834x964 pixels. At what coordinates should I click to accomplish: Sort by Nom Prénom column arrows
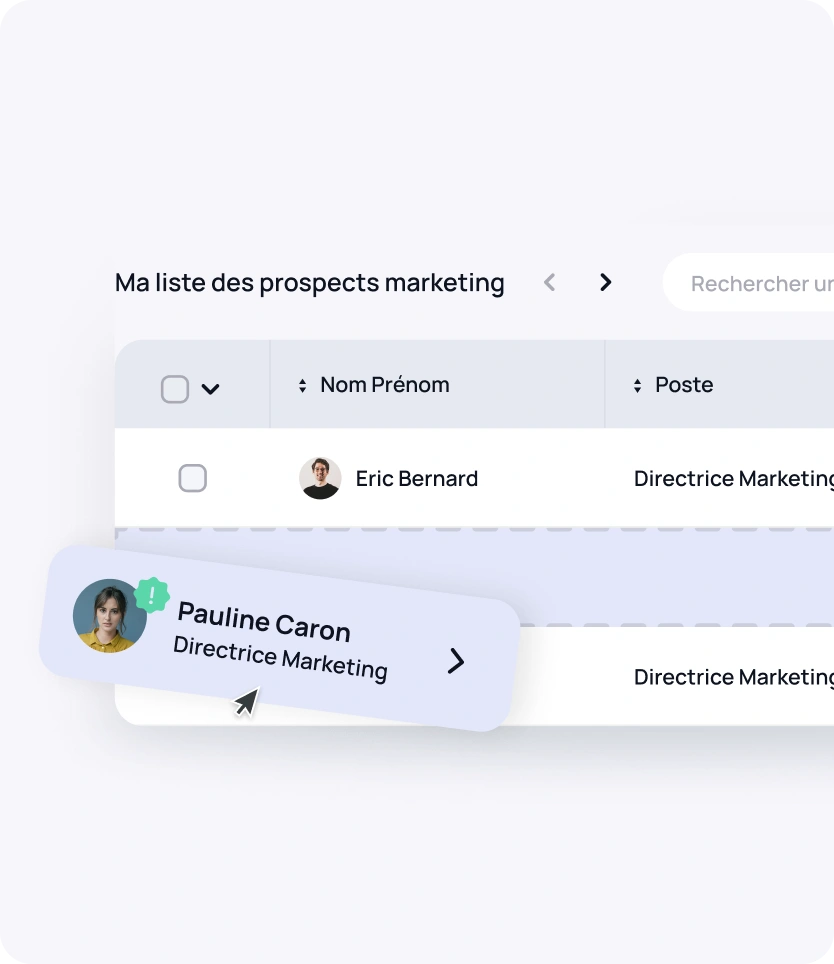pyautogui.click(x=302, y=385)
